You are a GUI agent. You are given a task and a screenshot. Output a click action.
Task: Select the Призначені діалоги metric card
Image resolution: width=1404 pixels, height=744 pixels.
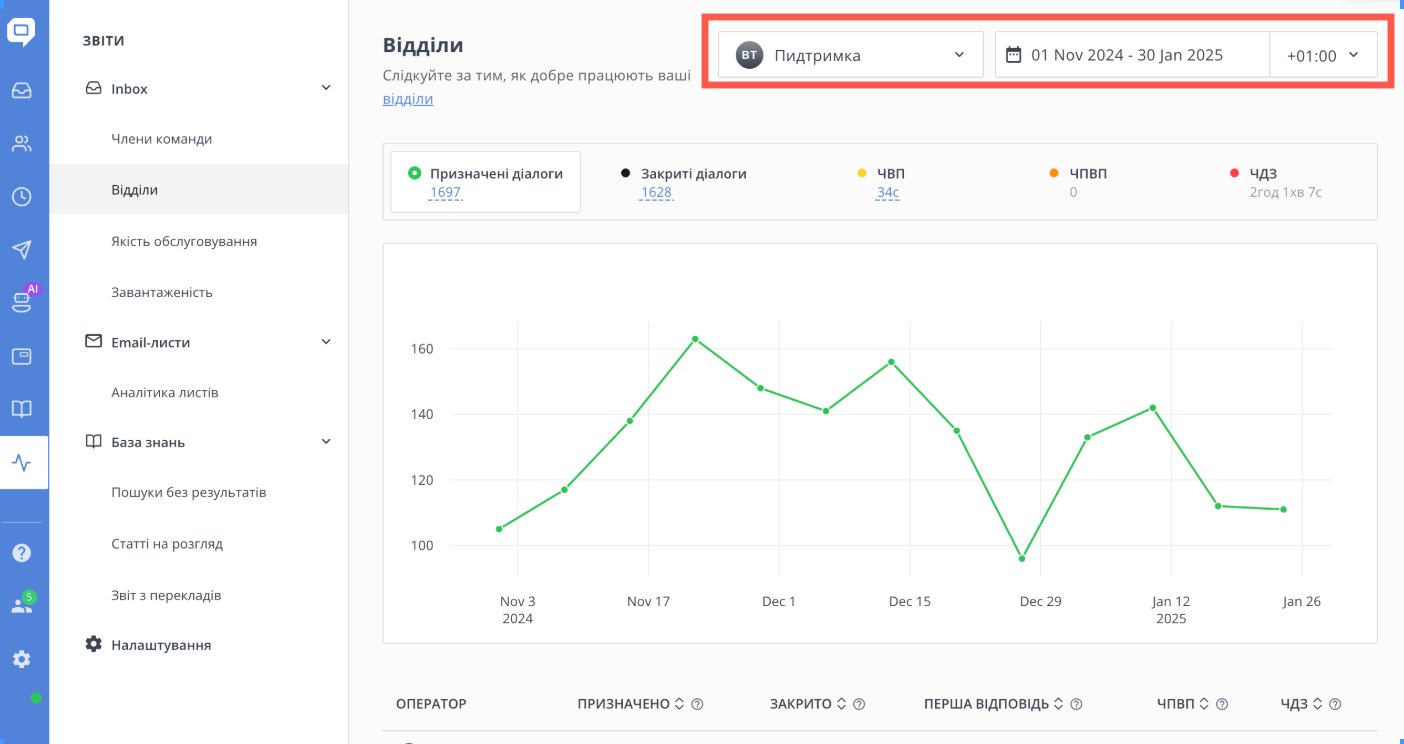click(x=485, y=182)
